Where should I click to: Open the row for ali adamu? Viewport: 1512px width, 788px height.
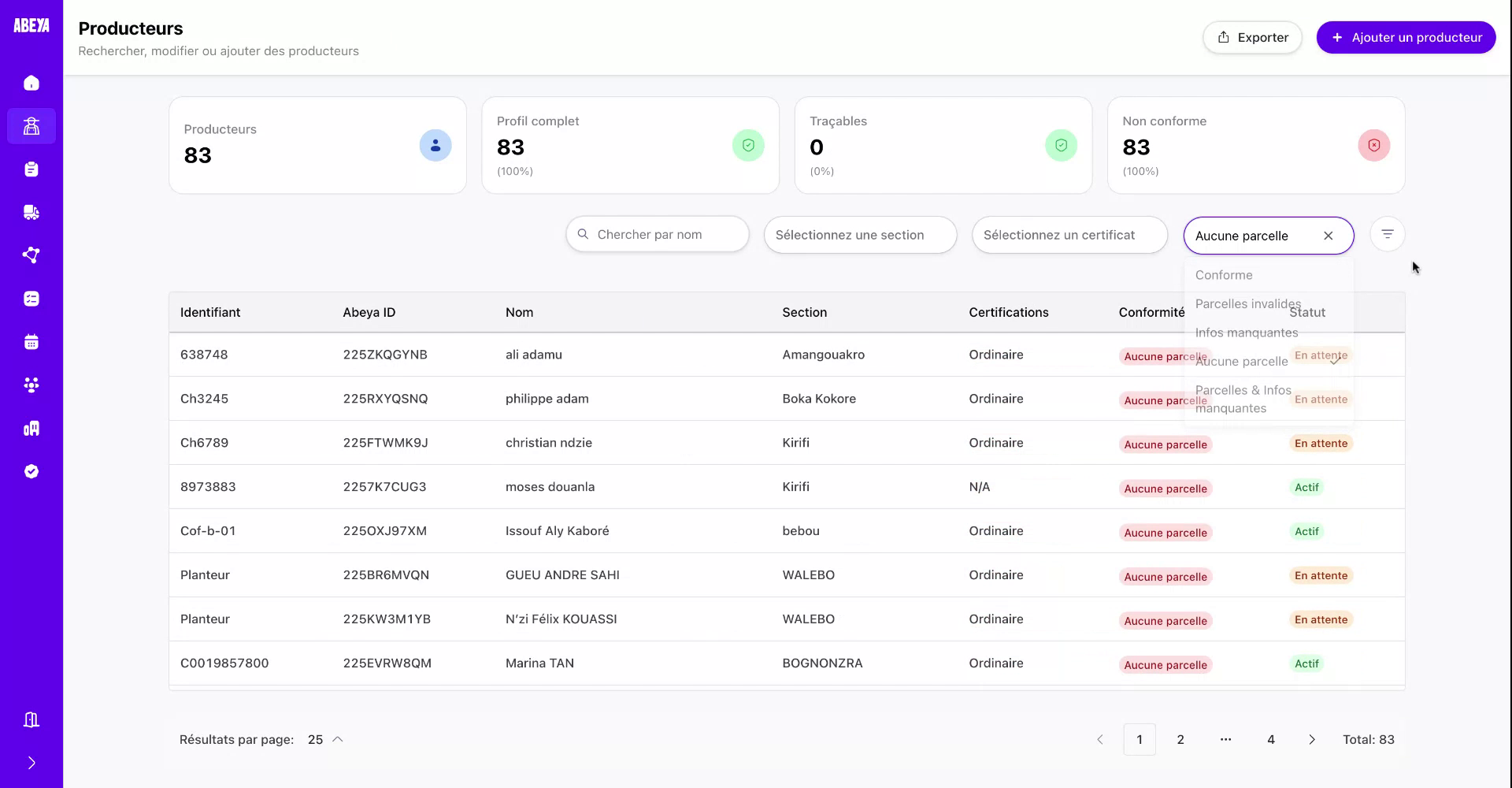pos(787,355)
